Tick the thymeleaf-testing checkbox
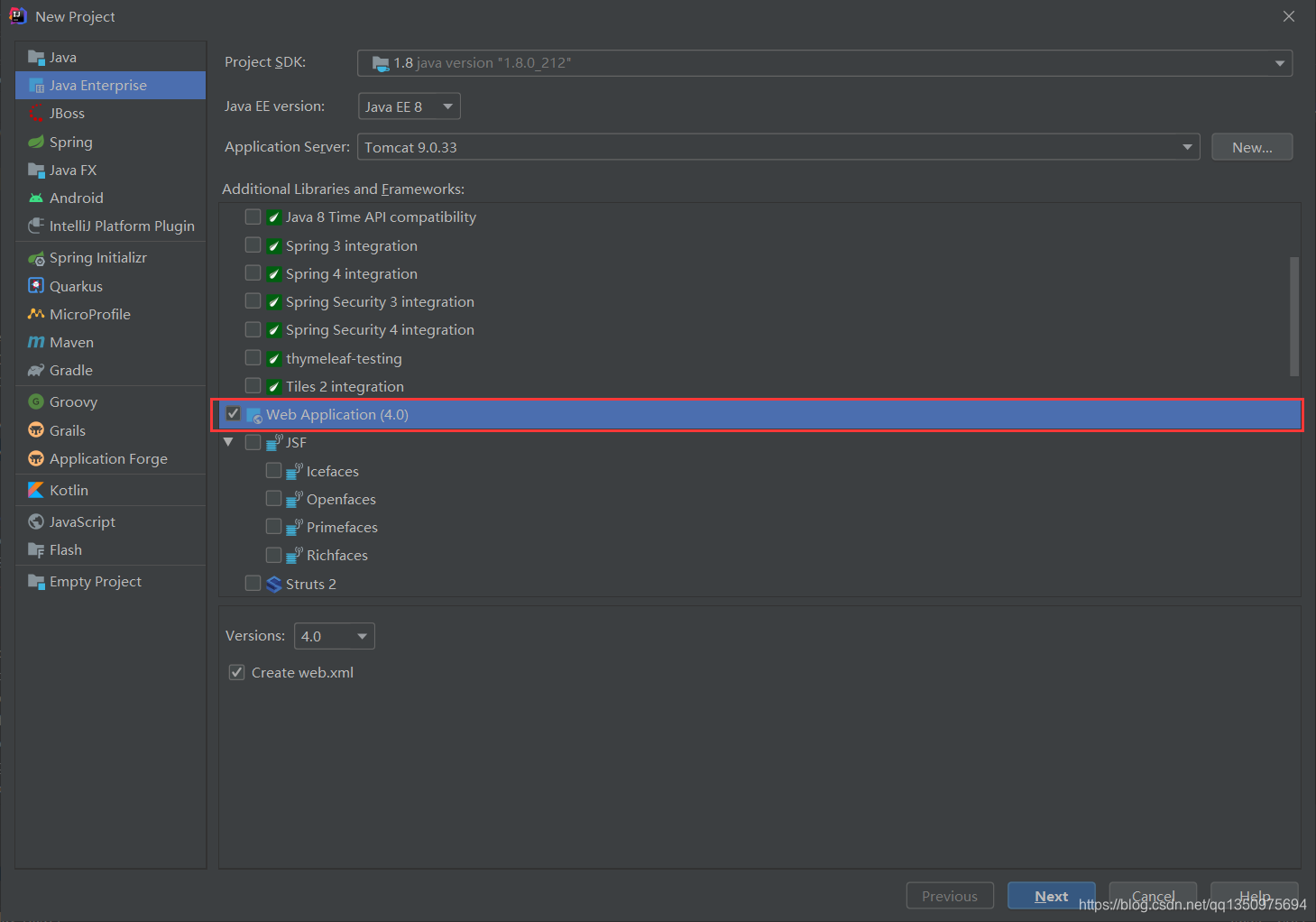This screenshot has height=922, width=1316. [x=253, y=358]
